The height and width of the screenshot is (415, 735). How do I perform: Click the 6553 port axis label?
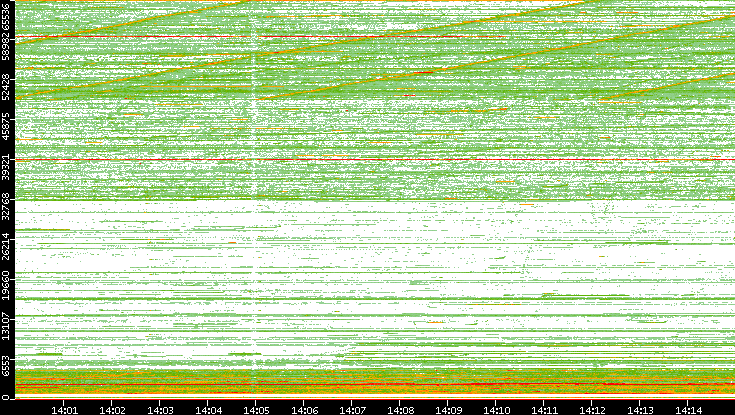[6, 368]
